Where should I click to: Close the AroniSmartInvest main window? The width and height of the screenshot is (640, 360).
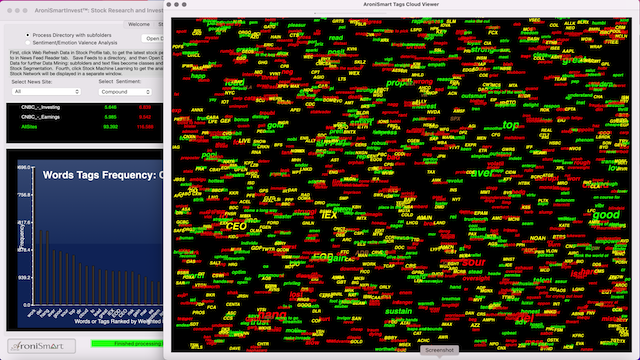point(10,11)
